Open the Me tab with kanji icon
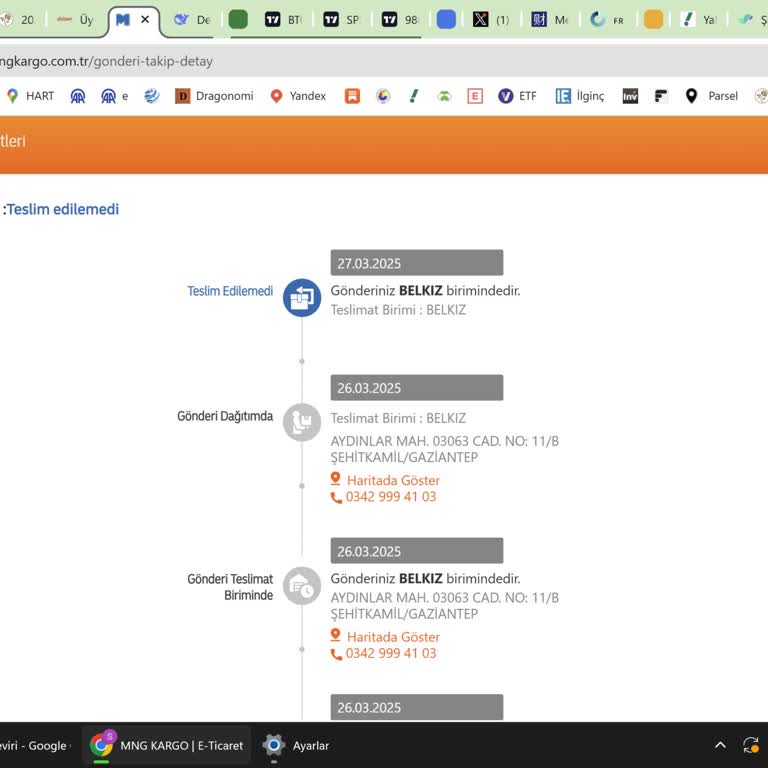 coord(550,20)
